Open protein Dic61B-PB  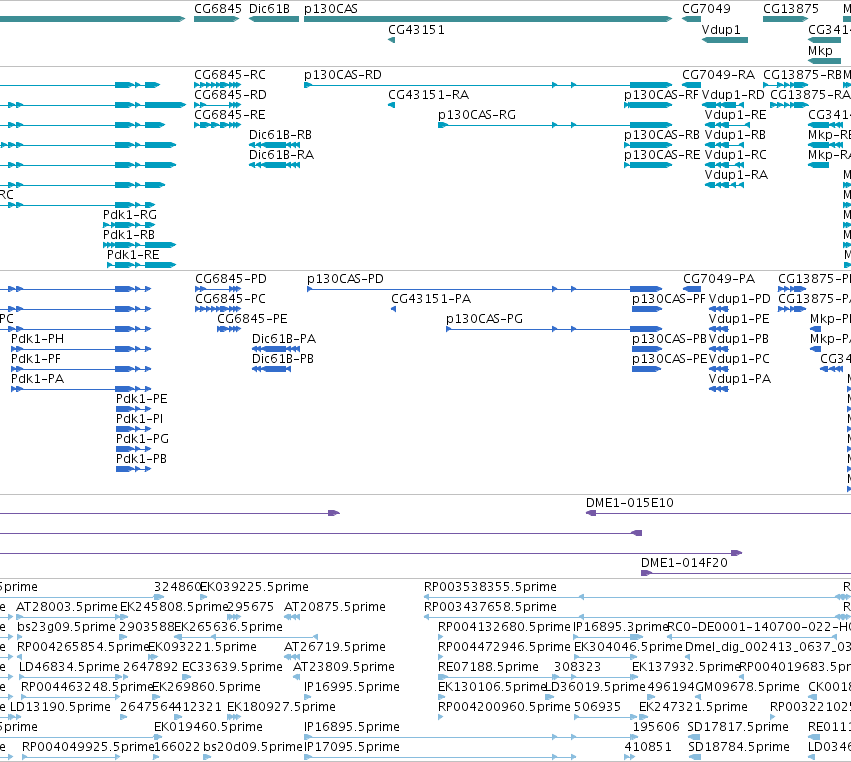tap(283, 359)
